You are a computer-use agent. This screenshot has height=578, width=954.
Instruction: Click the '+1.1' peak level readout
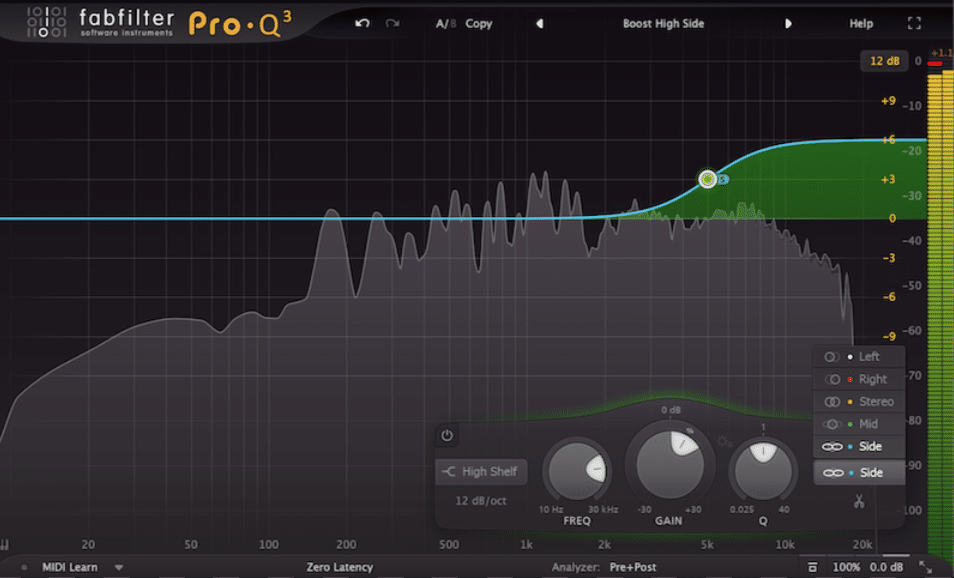(x=942, y=53)
